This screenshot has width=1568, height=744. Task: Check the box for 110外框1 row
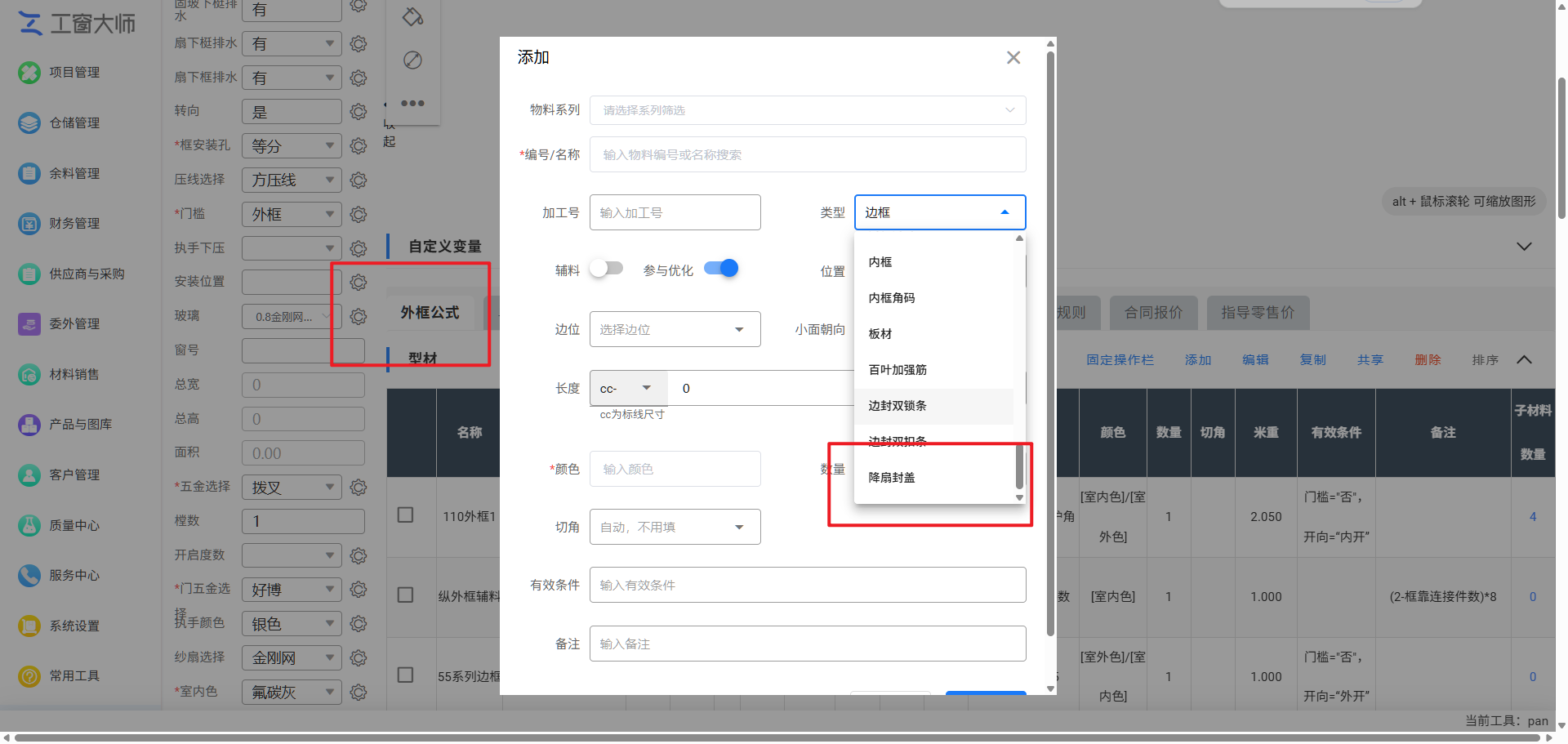click(x=405, y=515)
